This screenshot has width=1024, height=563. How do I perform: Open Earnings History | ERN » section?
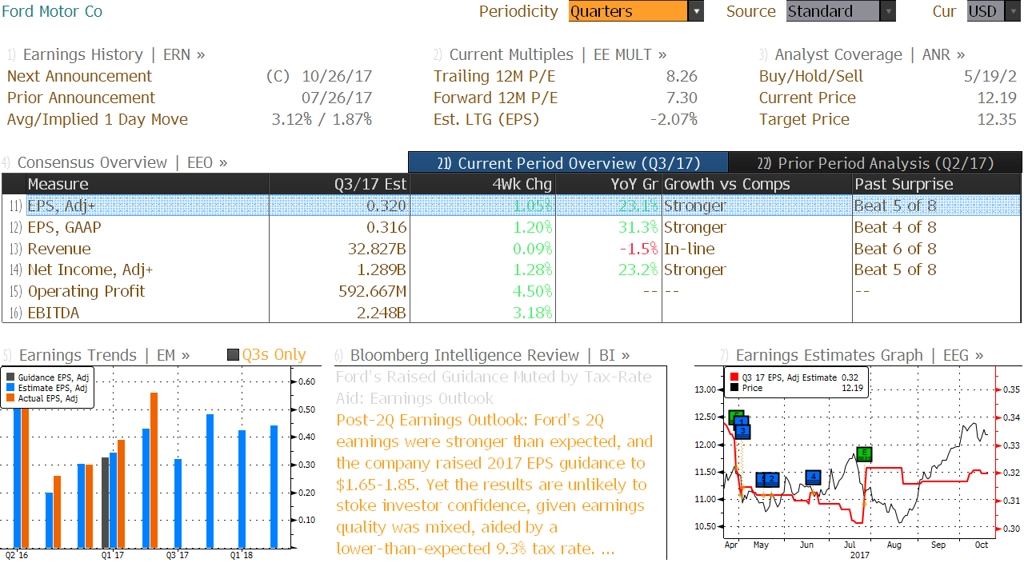point(106,54)
